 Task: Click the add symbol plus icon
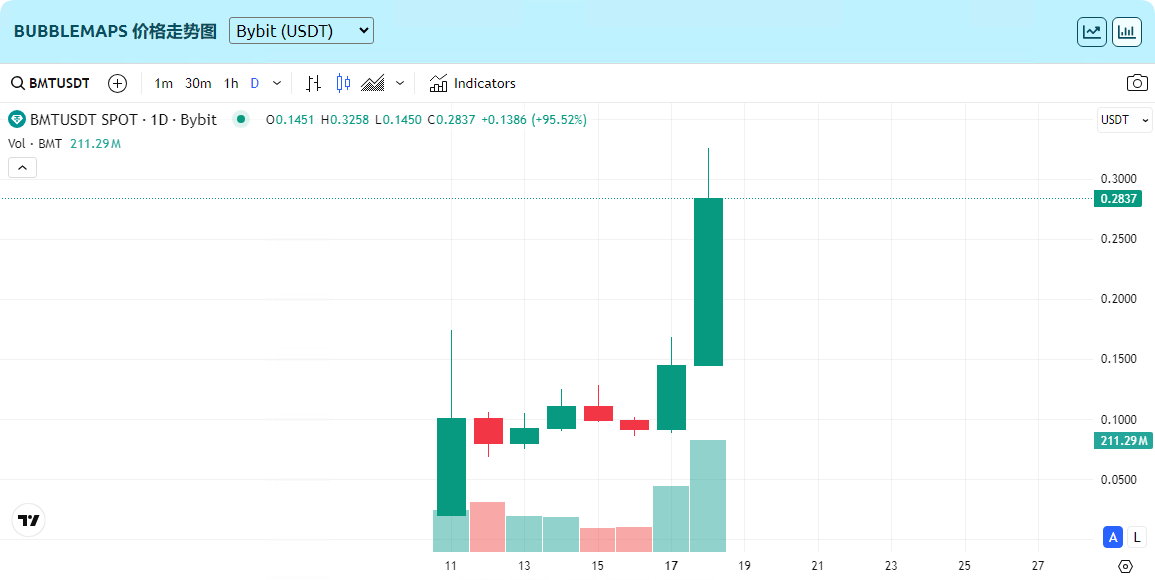tap(117, 83)
